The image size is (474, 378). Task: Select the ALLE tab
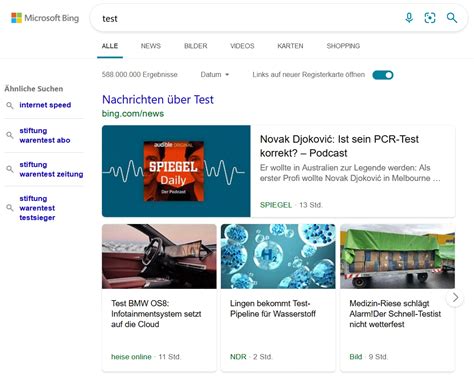(110, 46)
